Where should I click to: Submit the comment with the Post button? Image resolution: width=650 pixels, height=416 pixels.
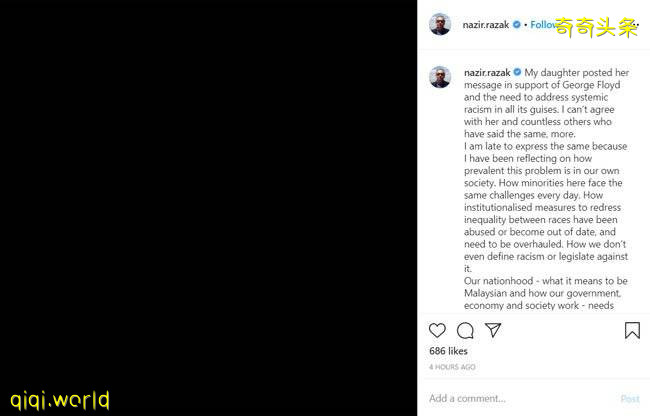[x=630, y=399]
